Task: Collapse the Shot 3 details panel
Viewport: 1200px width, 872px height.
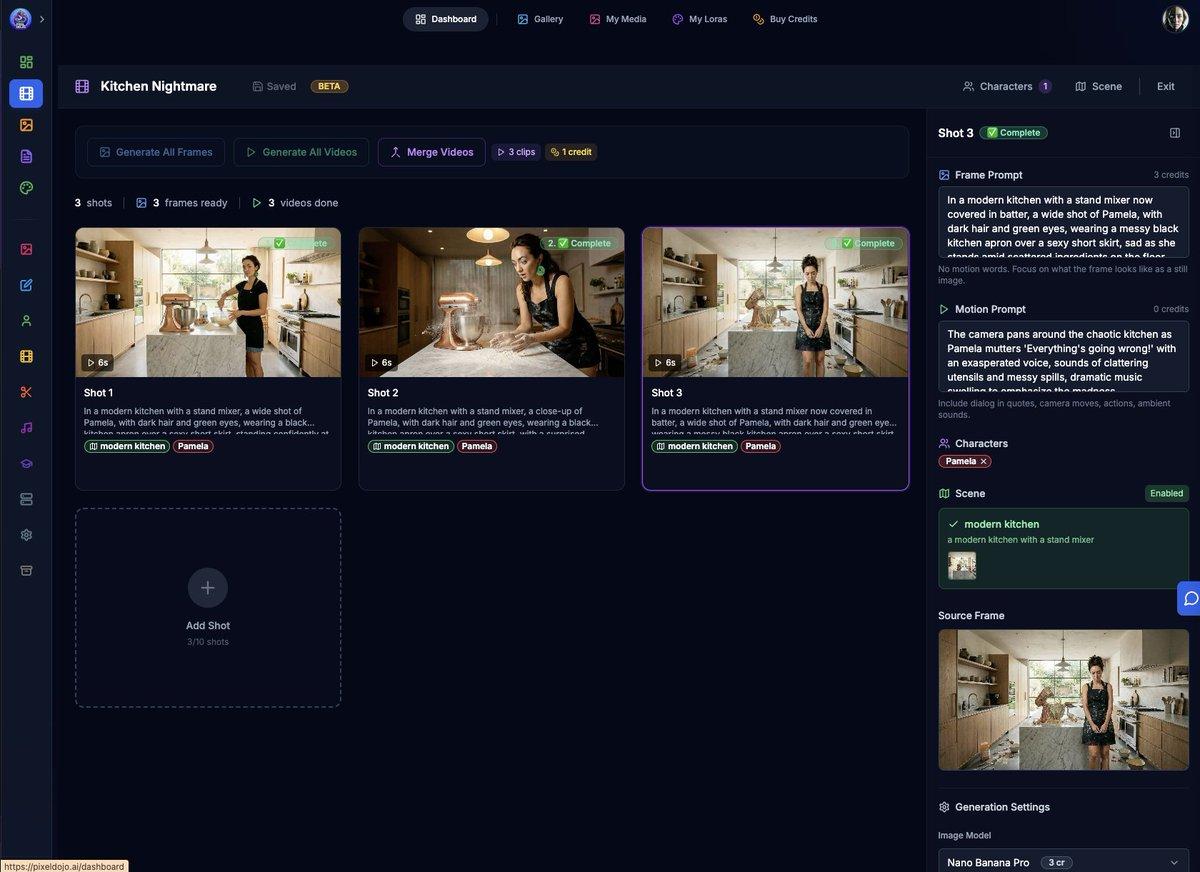Action: pos(1175,133)
